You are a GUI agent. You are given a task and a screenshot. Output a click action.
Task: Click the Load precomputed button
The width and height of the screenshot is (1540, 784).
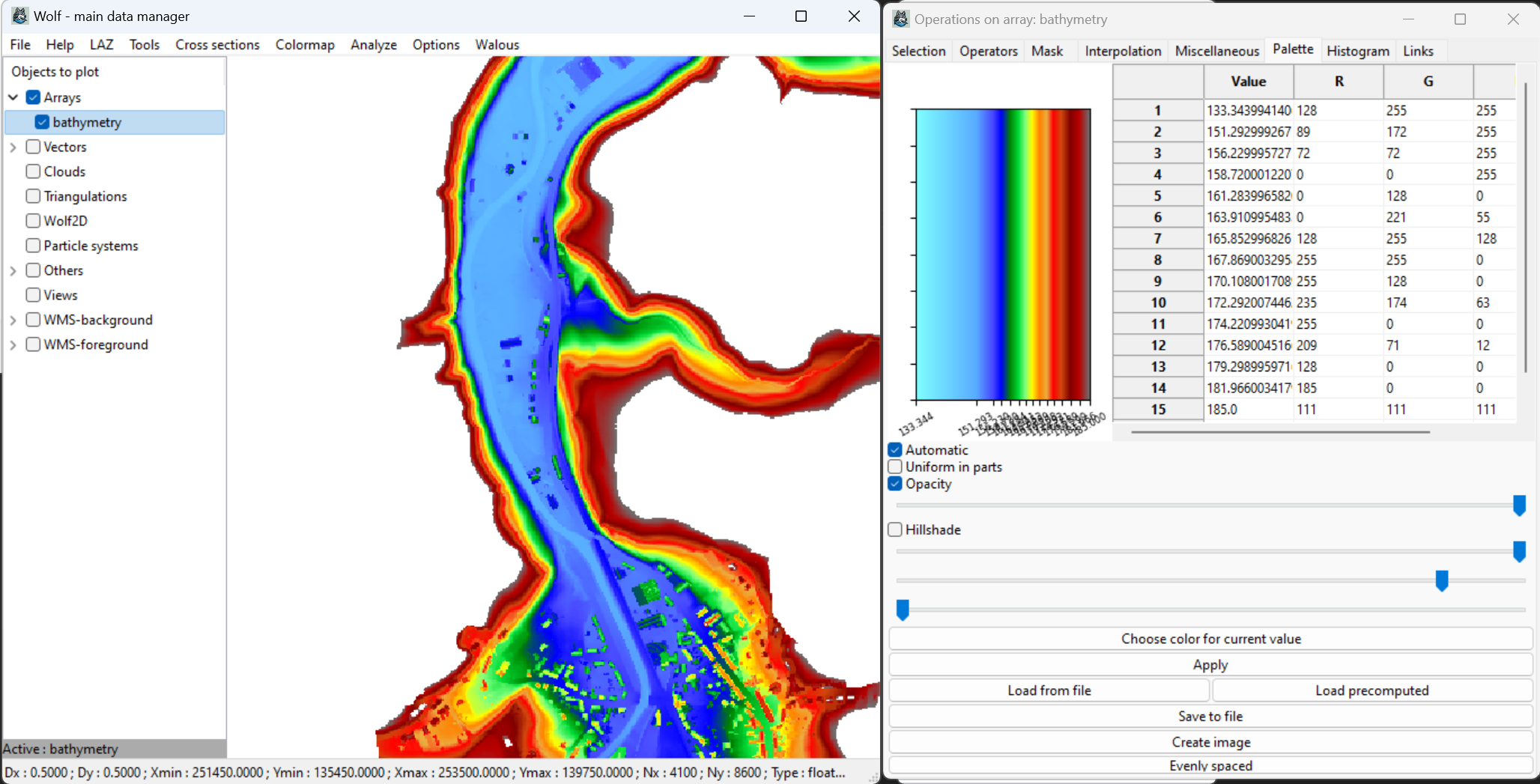tap(1371, 690)
